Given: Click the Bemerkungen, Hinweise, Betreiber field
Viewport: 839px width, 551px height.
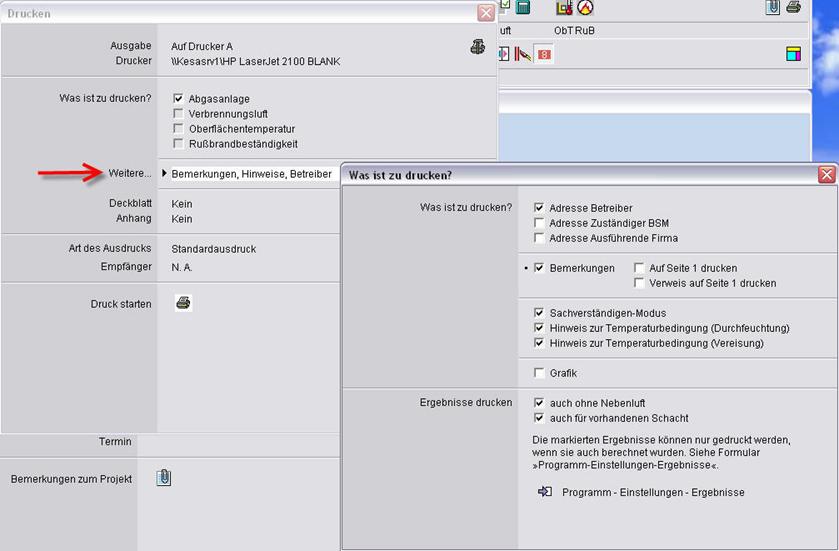Looking at the screenshot, I should click(251, 174).
